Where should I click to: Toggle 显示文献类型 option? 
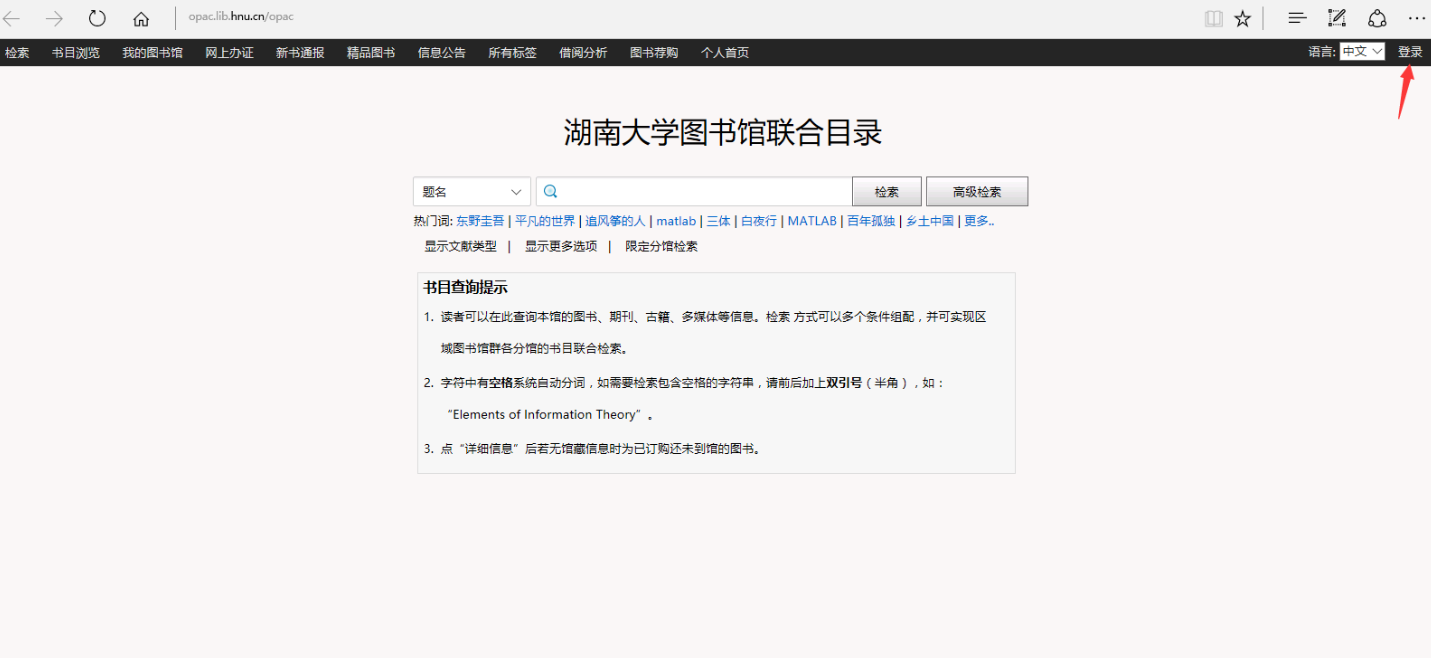coord(460,246)
